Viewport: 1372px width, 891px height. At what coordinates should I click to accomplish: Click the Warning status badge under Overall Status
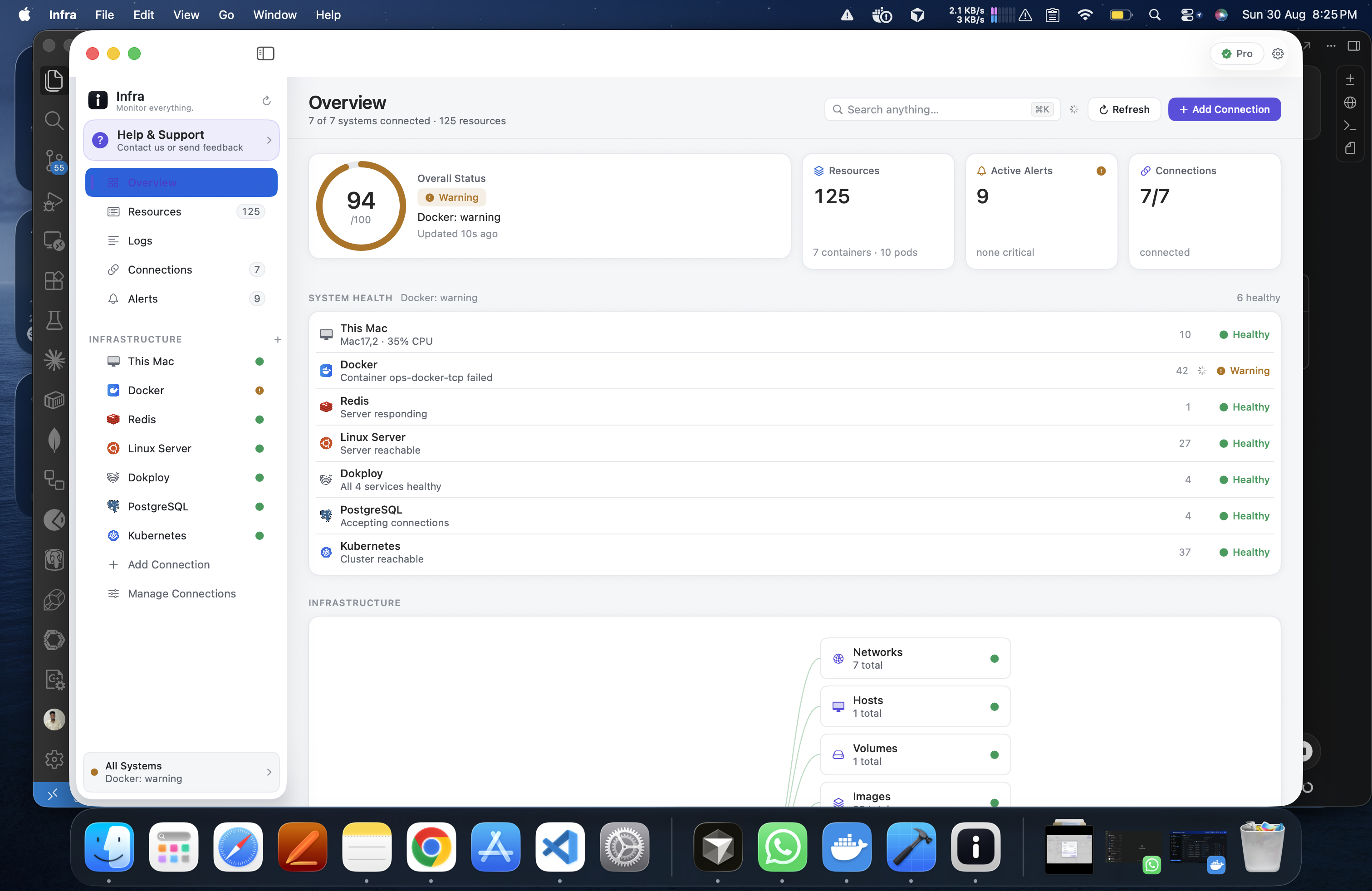click(452, 198)
